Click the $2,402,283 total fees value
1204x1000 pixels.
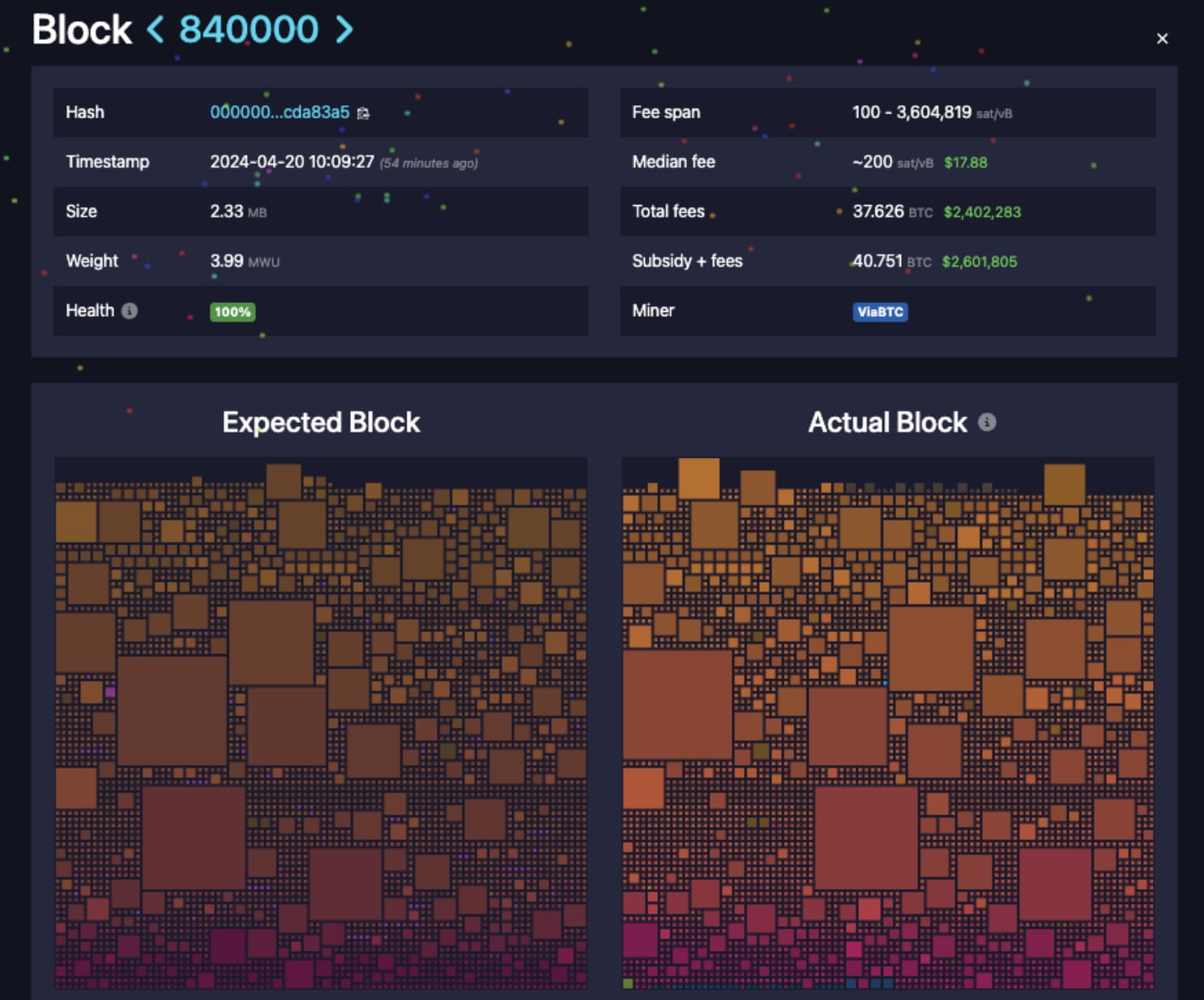coord(982,212)
